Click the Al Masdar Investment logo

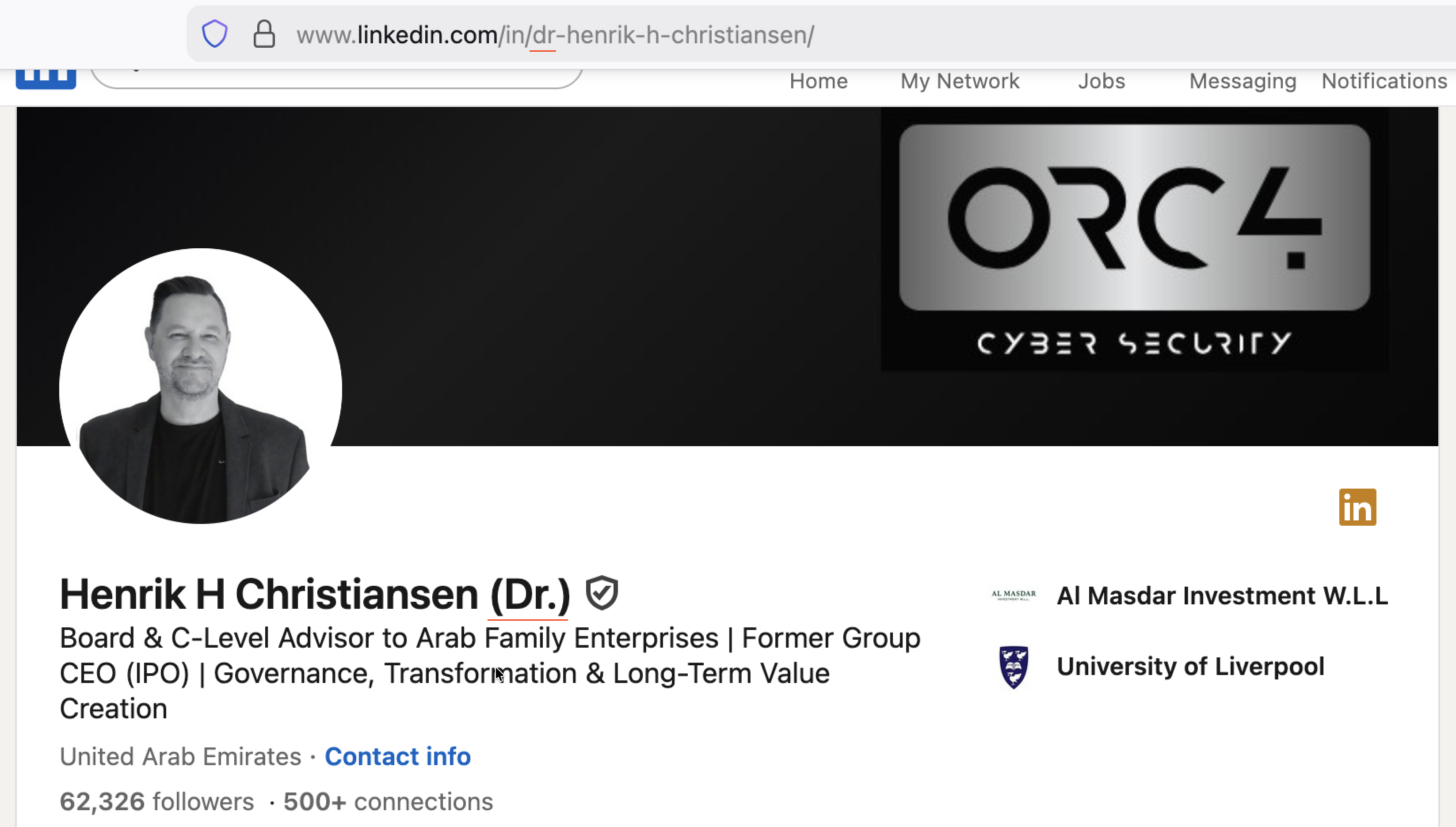pyautogui.click(x=1013, y=595)
